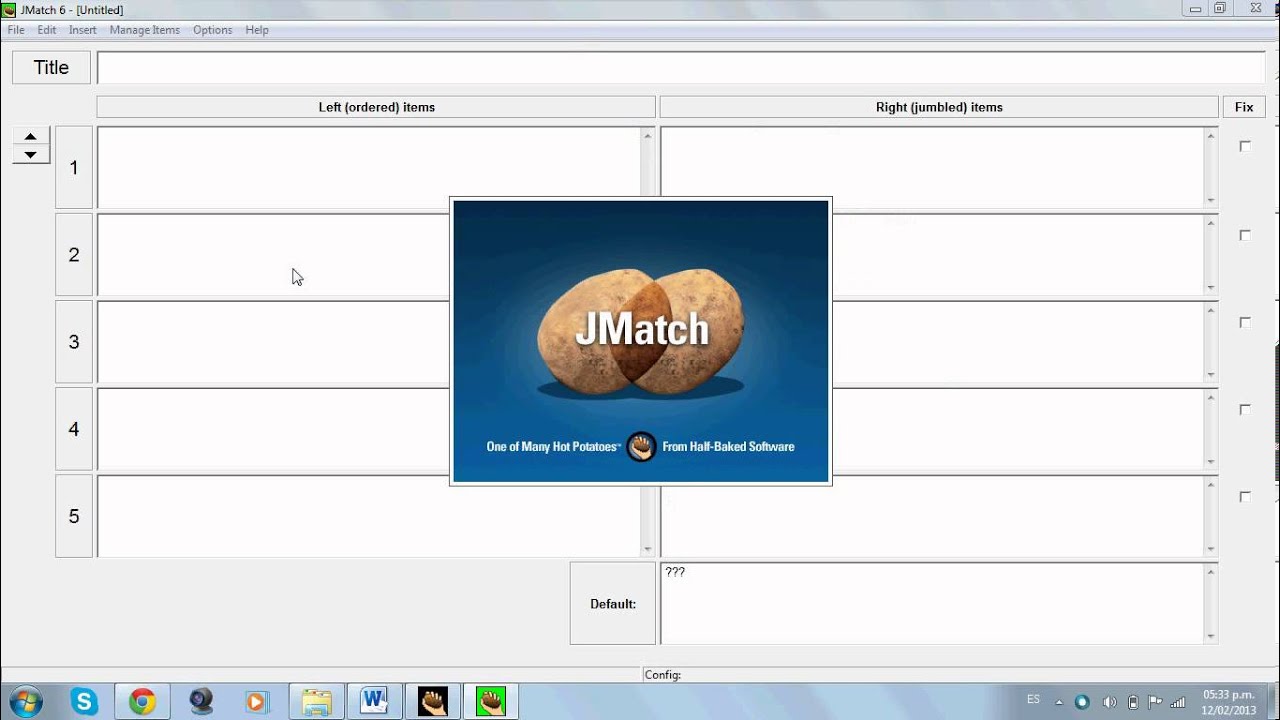This screenshot has width=1280, height=720.
Task: Click the Right (jumbled) items header
Action: [939, 107]
